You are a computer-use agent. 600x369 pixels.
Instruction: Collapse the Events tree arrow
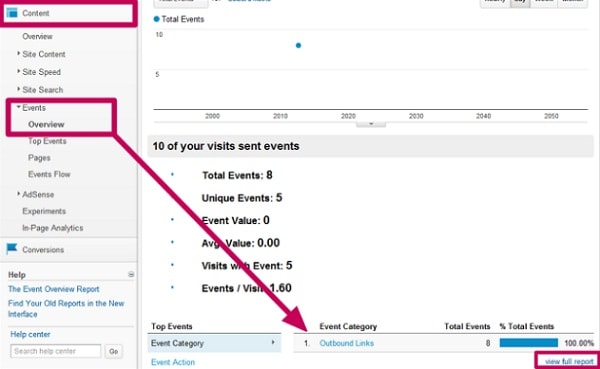coord(18,107)
